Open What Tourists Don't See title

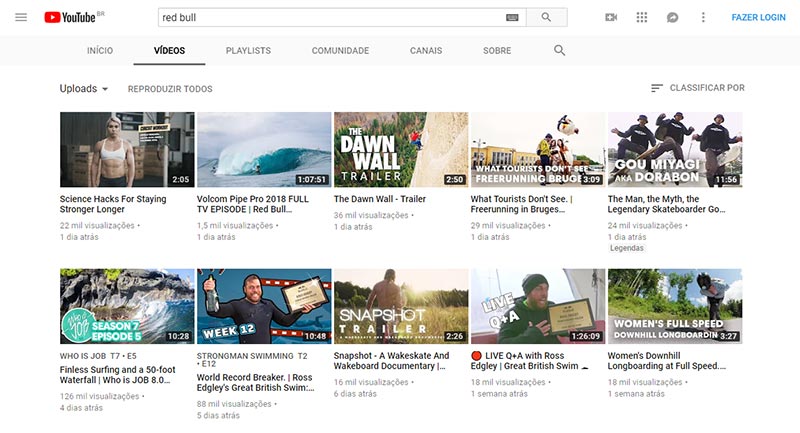click(x=521, y=204)
